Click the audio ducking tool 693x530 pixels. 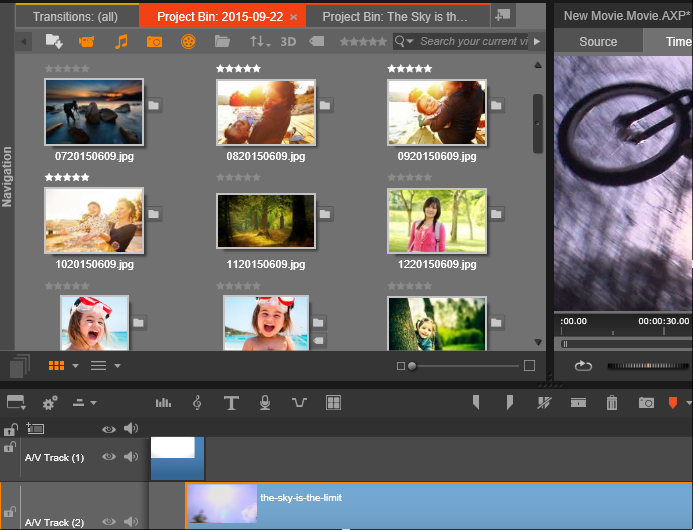[x=299, y=403]
